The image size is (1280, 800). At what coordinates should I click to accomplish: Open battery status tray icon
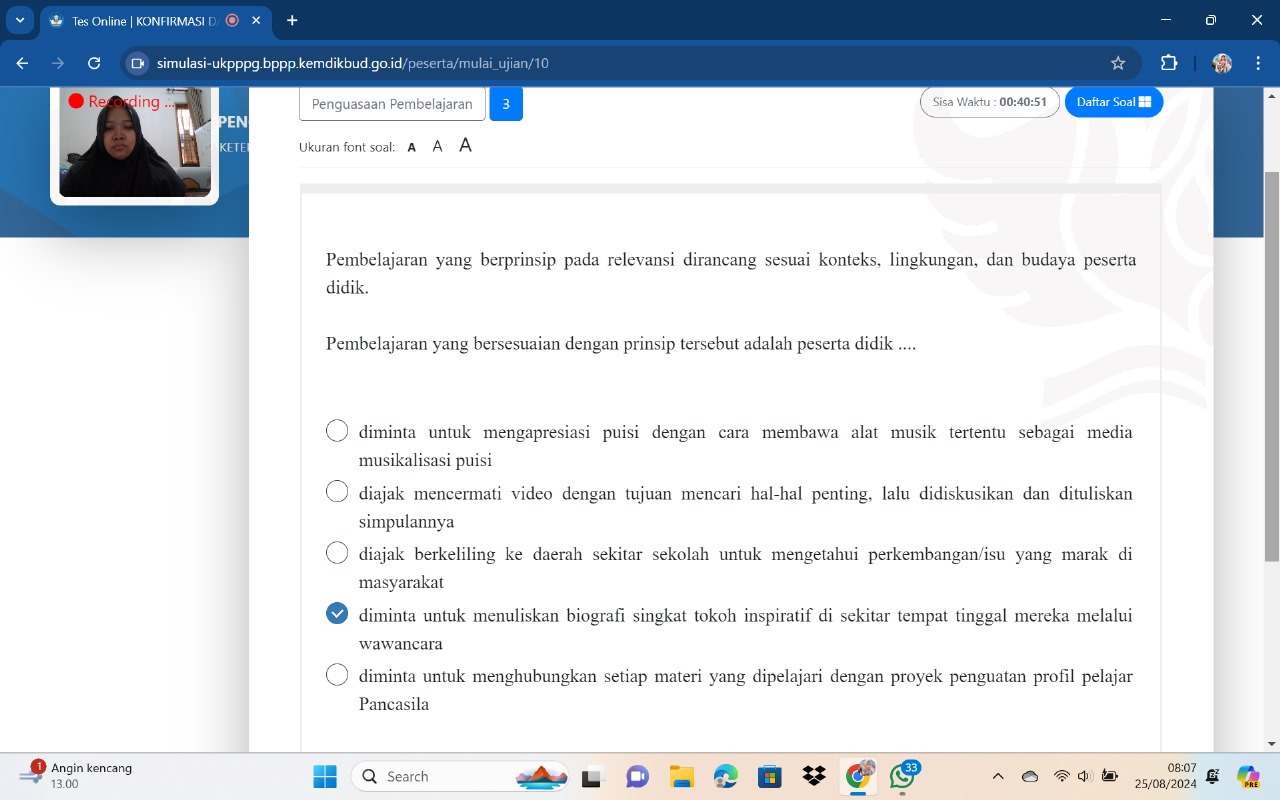pyautogui.click(x=1110, y=776)
